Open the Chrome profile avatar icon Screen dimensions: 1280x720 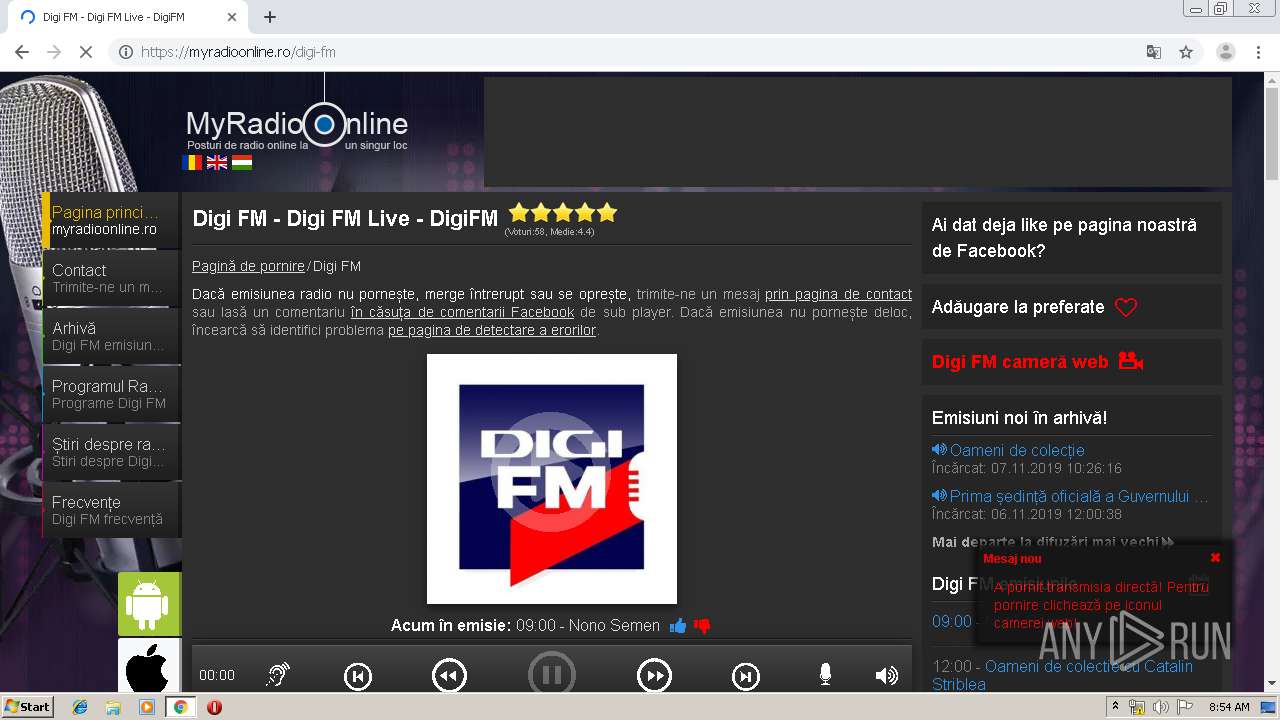(x=1226, y=52)
